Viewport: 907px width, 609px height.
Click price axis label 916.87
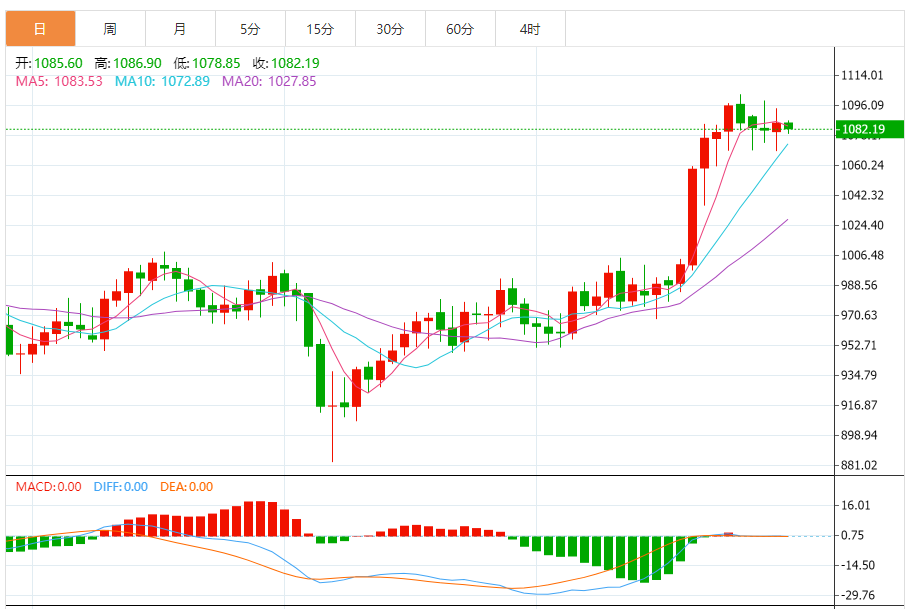859,405
